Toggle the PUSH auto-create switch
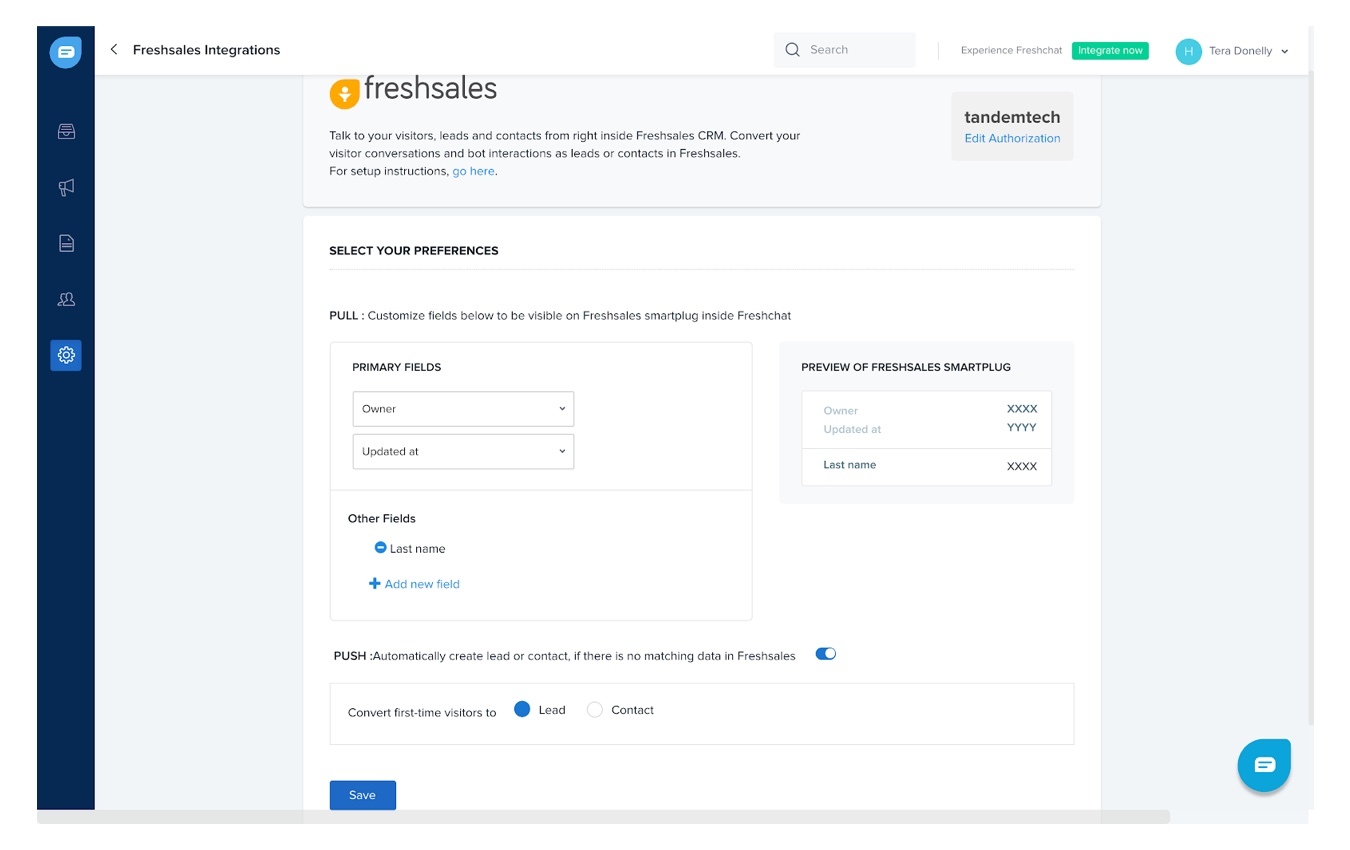This screenshot has height=850, width=1350. pos(825,654)
